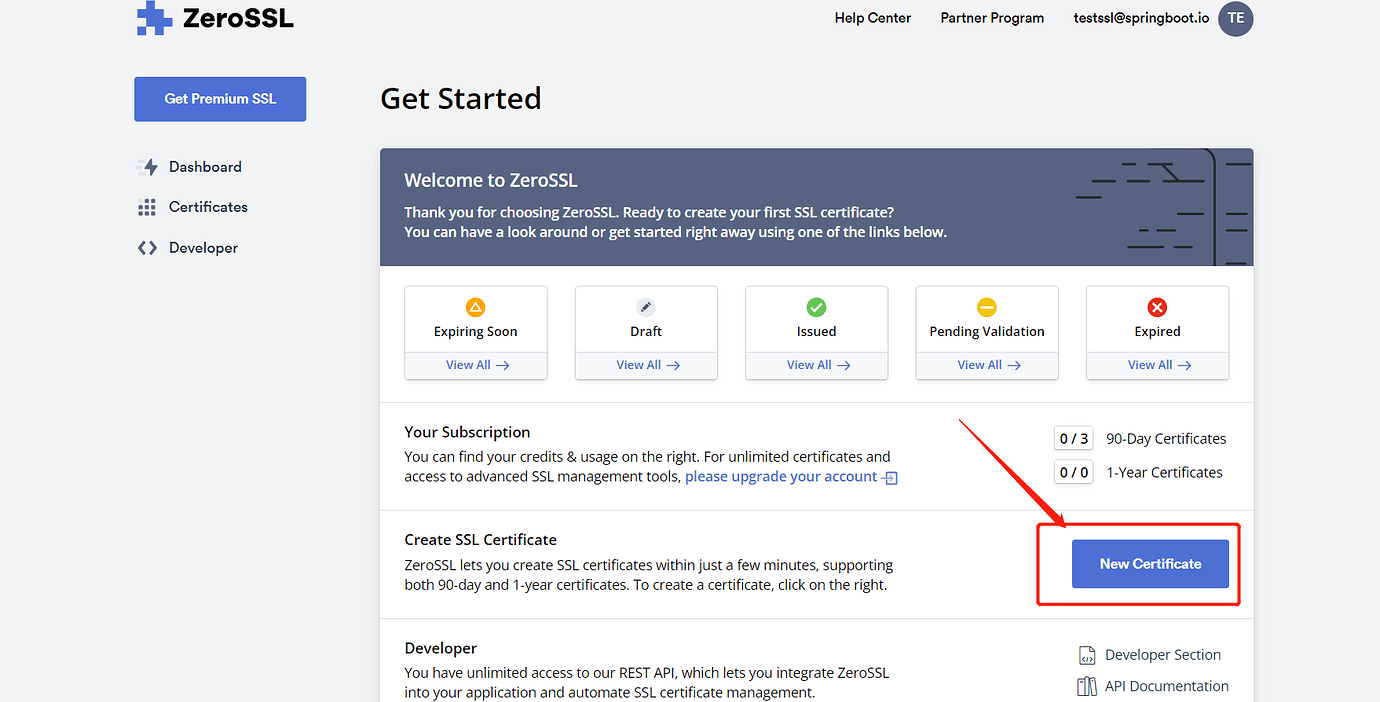Screen dimensions: 1380x702
Task: Click the Certificates grid icon
Action: point(147,207)
